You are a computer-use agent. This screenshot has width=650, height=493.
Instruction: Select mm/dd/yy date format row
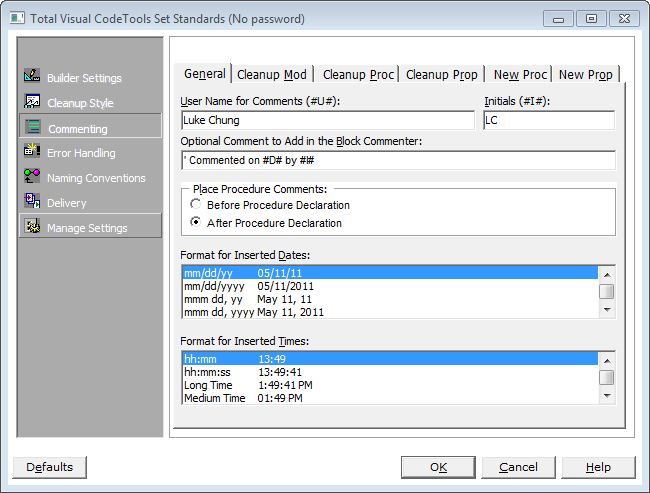pyautogui.click(x=390, y=273)
